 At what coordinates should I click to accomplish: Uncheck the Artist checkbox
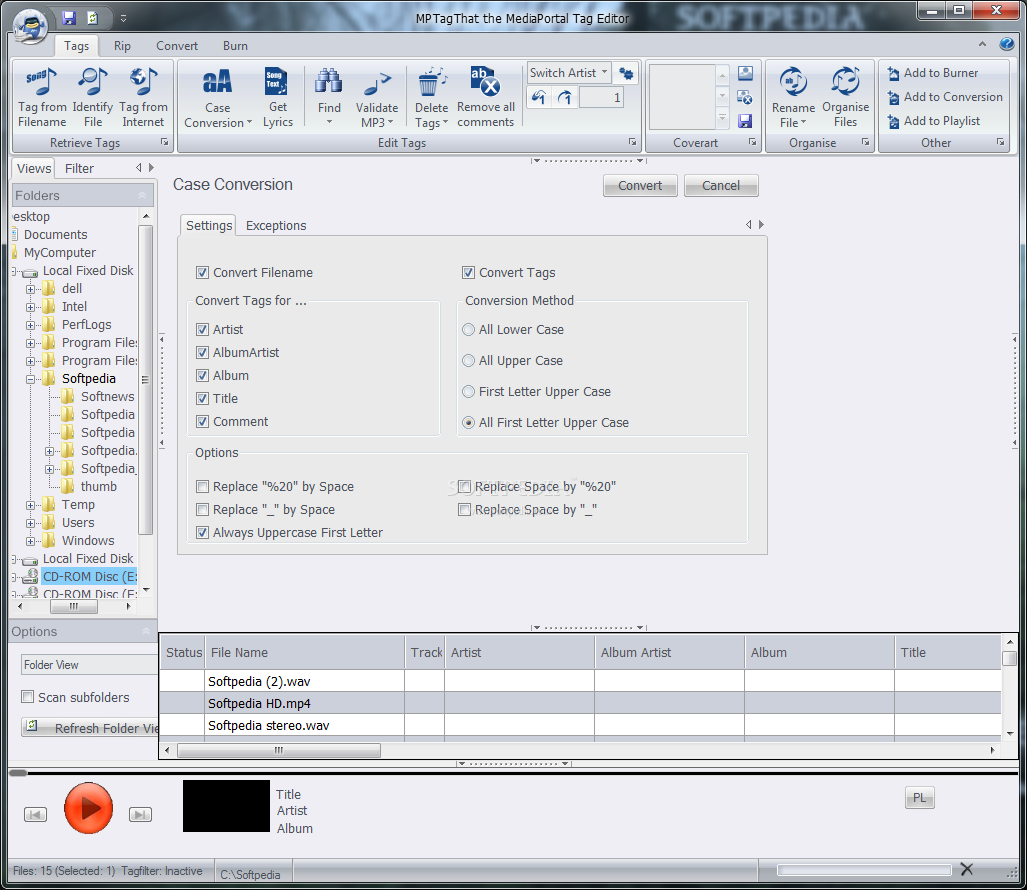(202, 329)
